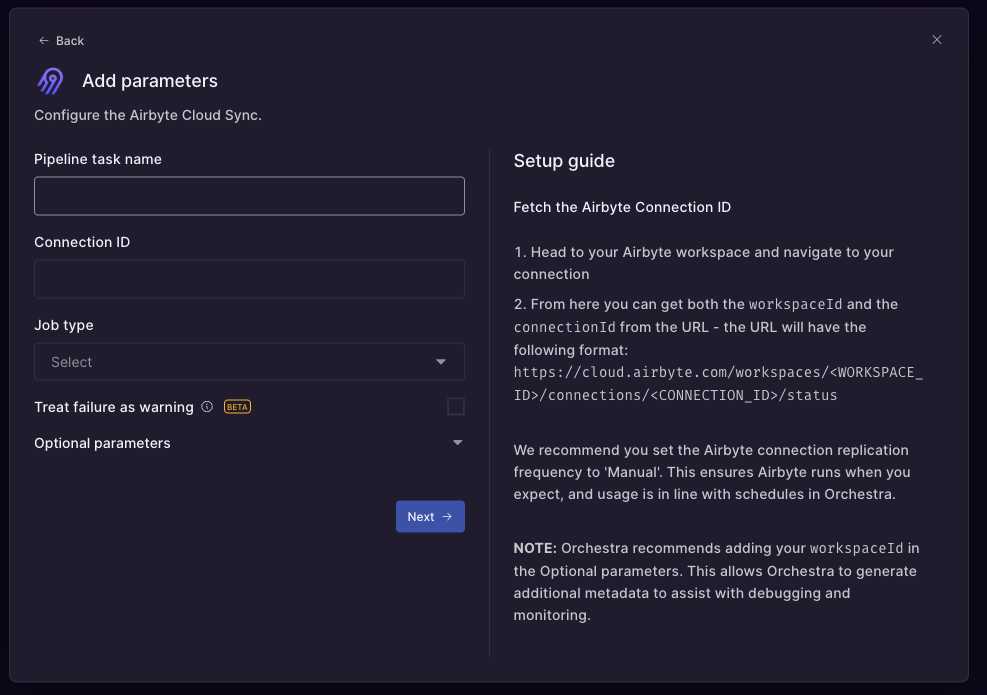The width and height of the screenshot is (987, 695).
Task: Click the BETA badge
Action: click(237, 407)
